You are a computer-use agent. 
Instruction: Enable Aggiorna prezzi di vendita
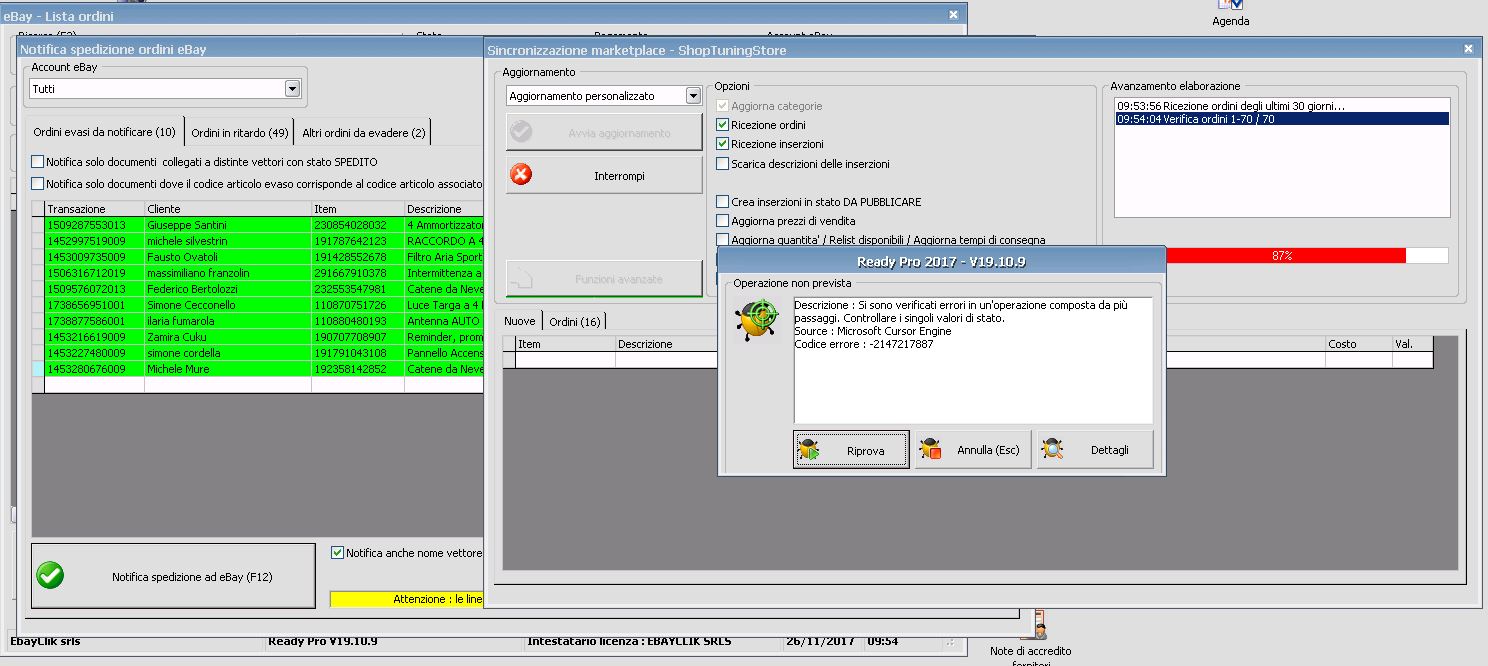point(723,221)
